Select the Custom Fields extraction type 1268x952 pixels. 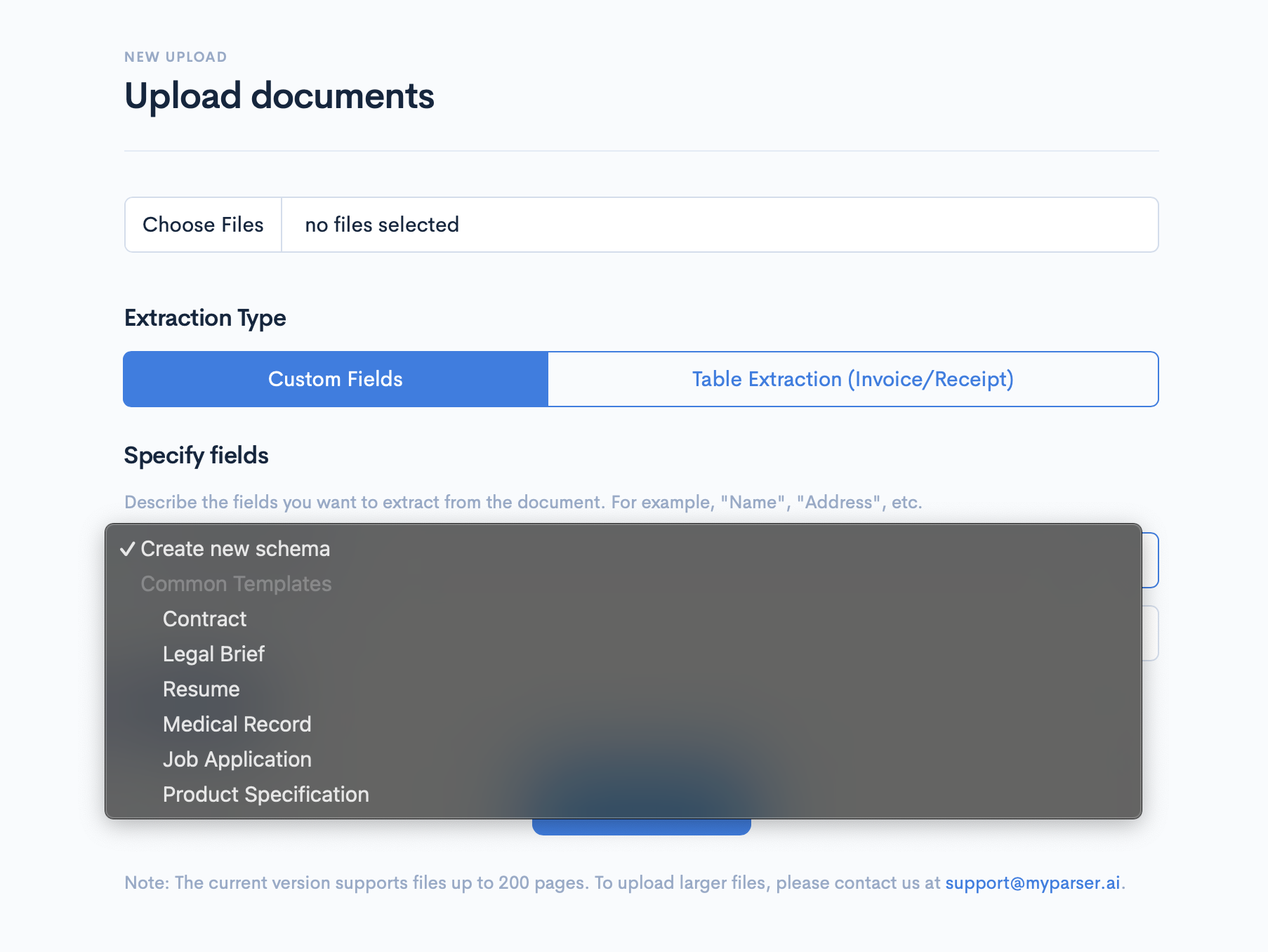point(336,379)
